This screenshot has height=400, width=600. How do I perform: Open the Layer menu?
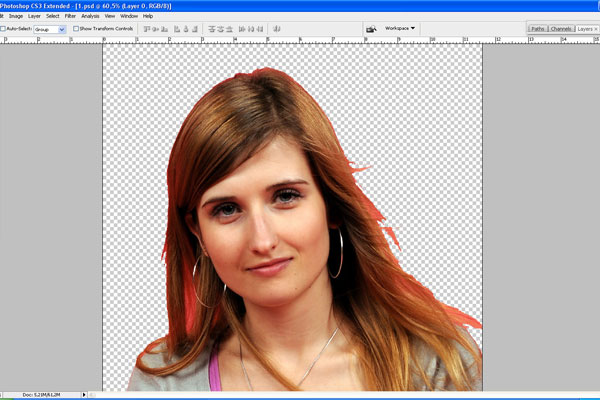click(x=34, y=16)
